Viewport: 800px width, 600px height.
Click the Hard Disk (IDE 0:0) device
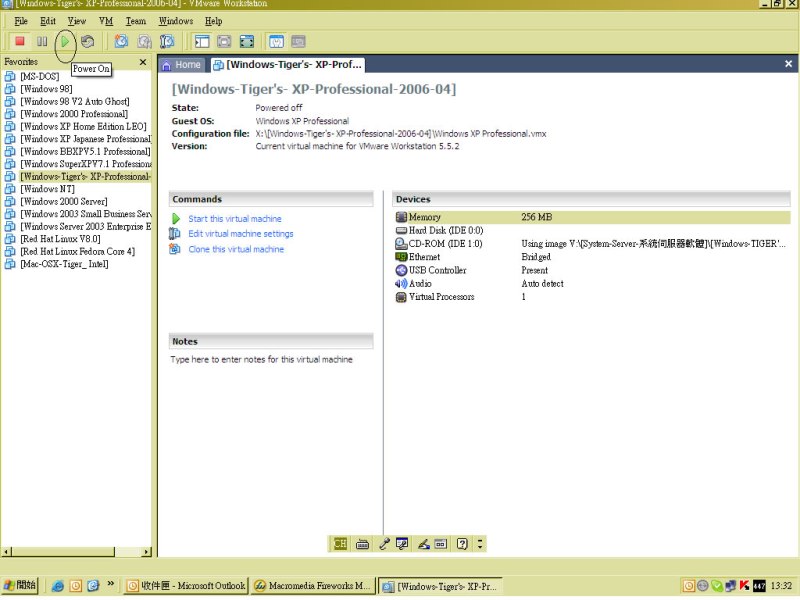click(439, 231)
